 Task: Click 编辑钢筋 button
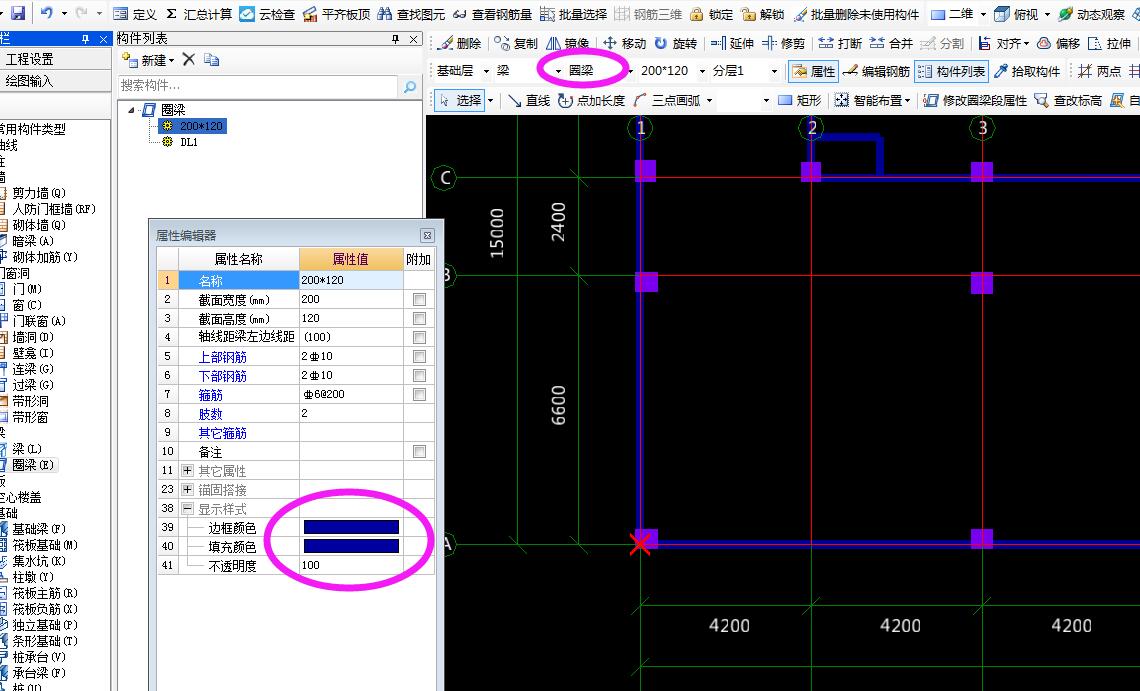pyautogui.click(x=876, y=71)
